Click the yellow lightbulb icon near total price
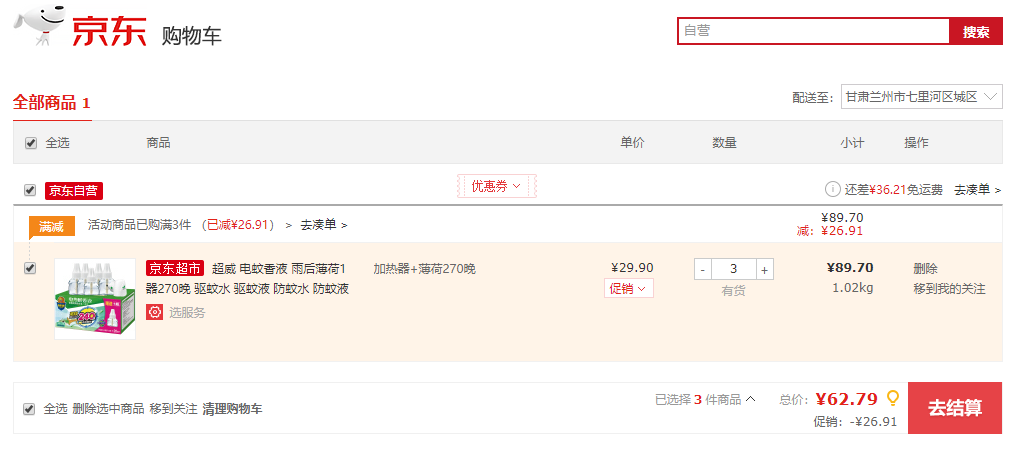 [893, 399]
